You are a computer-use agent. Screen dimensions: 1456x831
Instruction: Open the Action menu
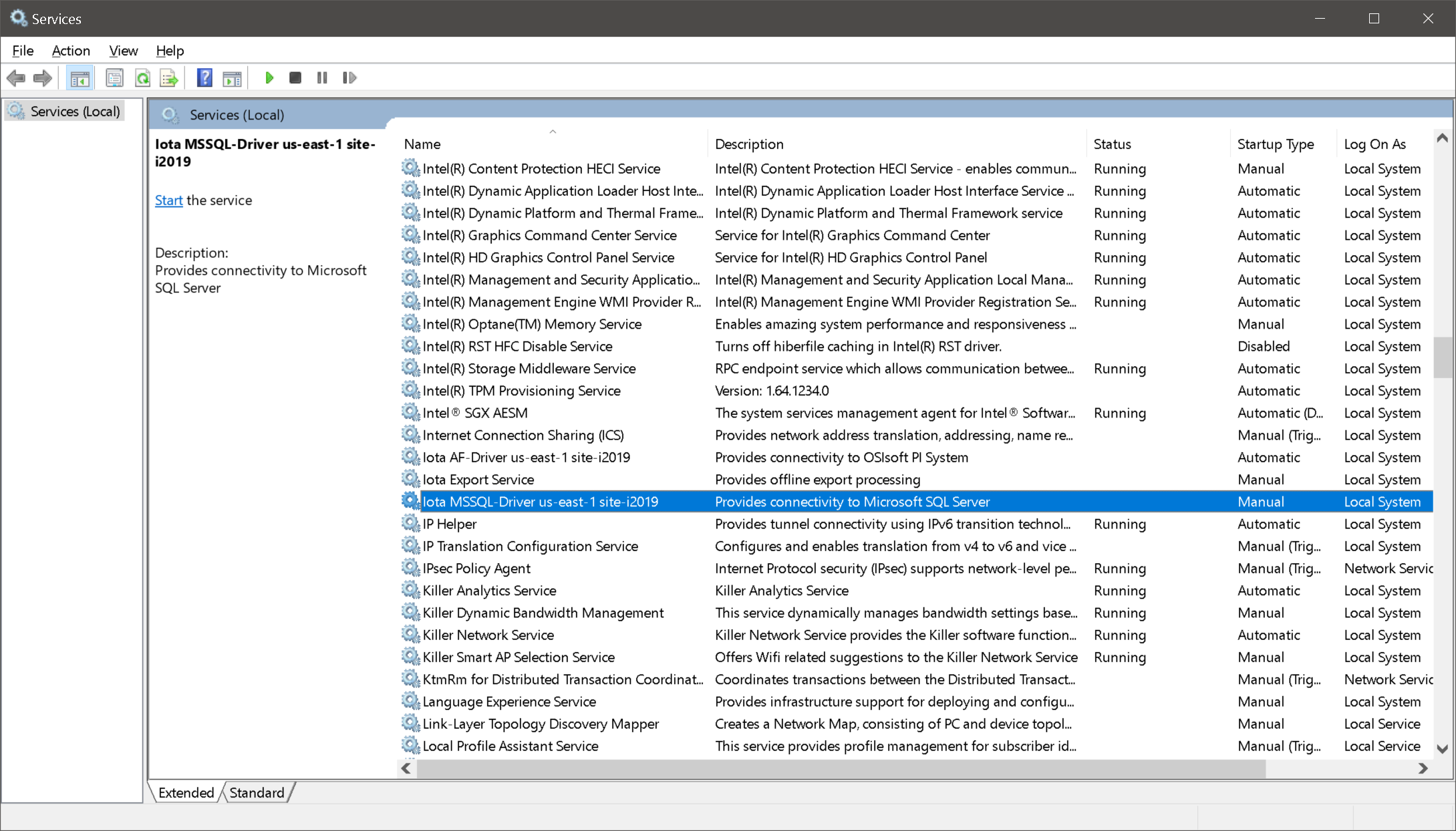tap(71, 51)
